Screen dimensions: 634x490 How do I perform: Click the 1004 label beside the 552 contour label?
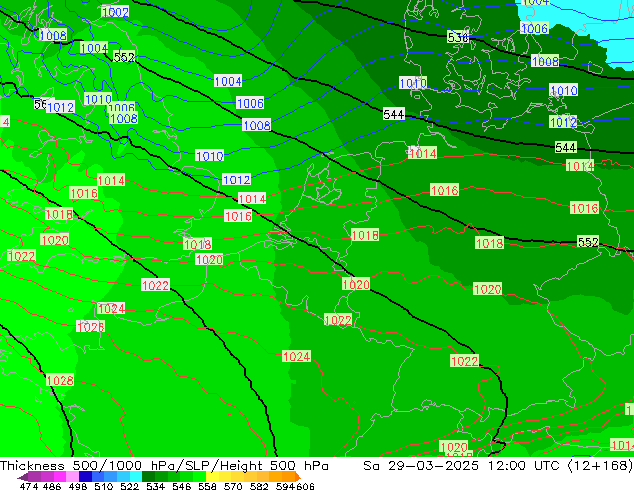94,49
